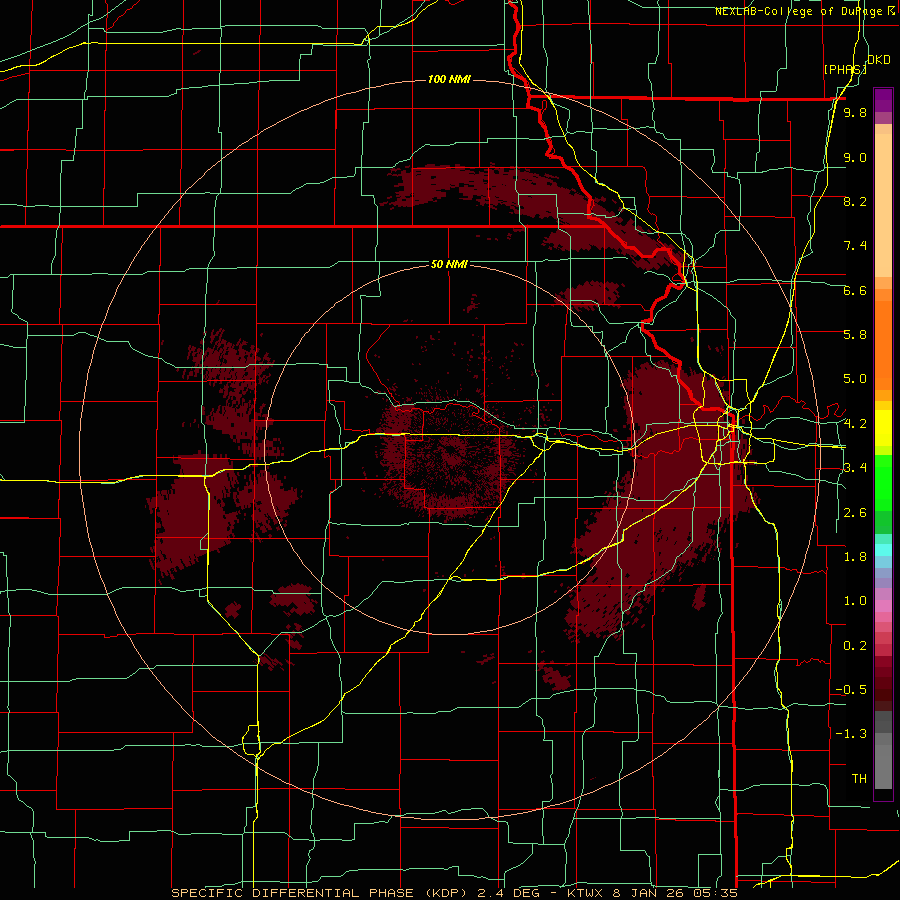Screen dimensions: 900x900
Task: Click the 1.8 color scale value
Action: [x=855, y=556]
